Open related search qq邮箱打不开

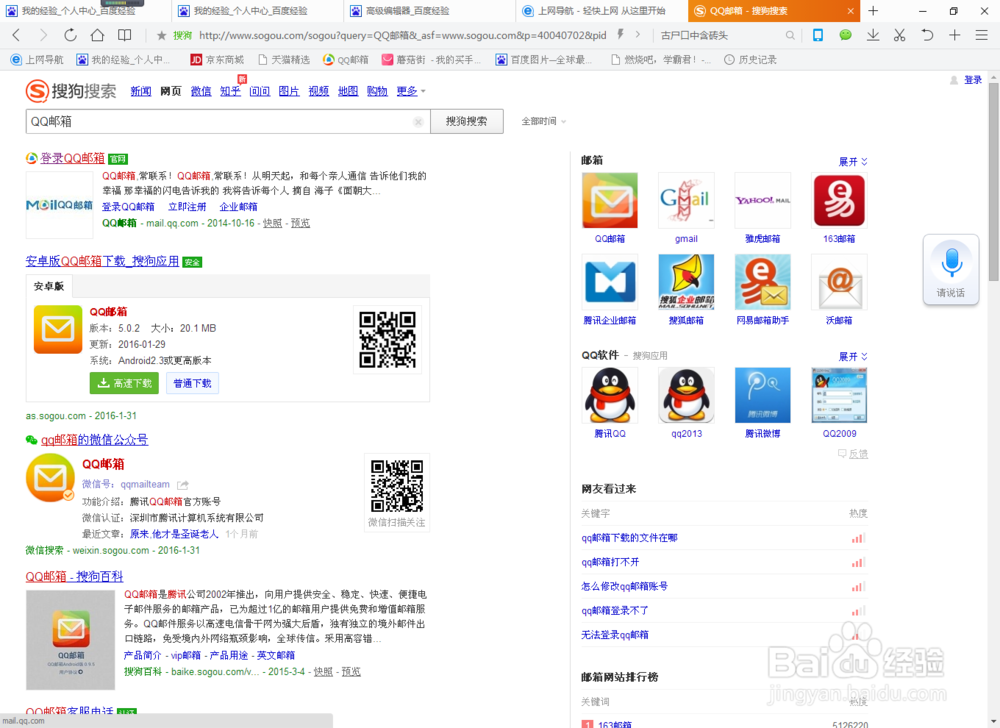click(610, 562)
